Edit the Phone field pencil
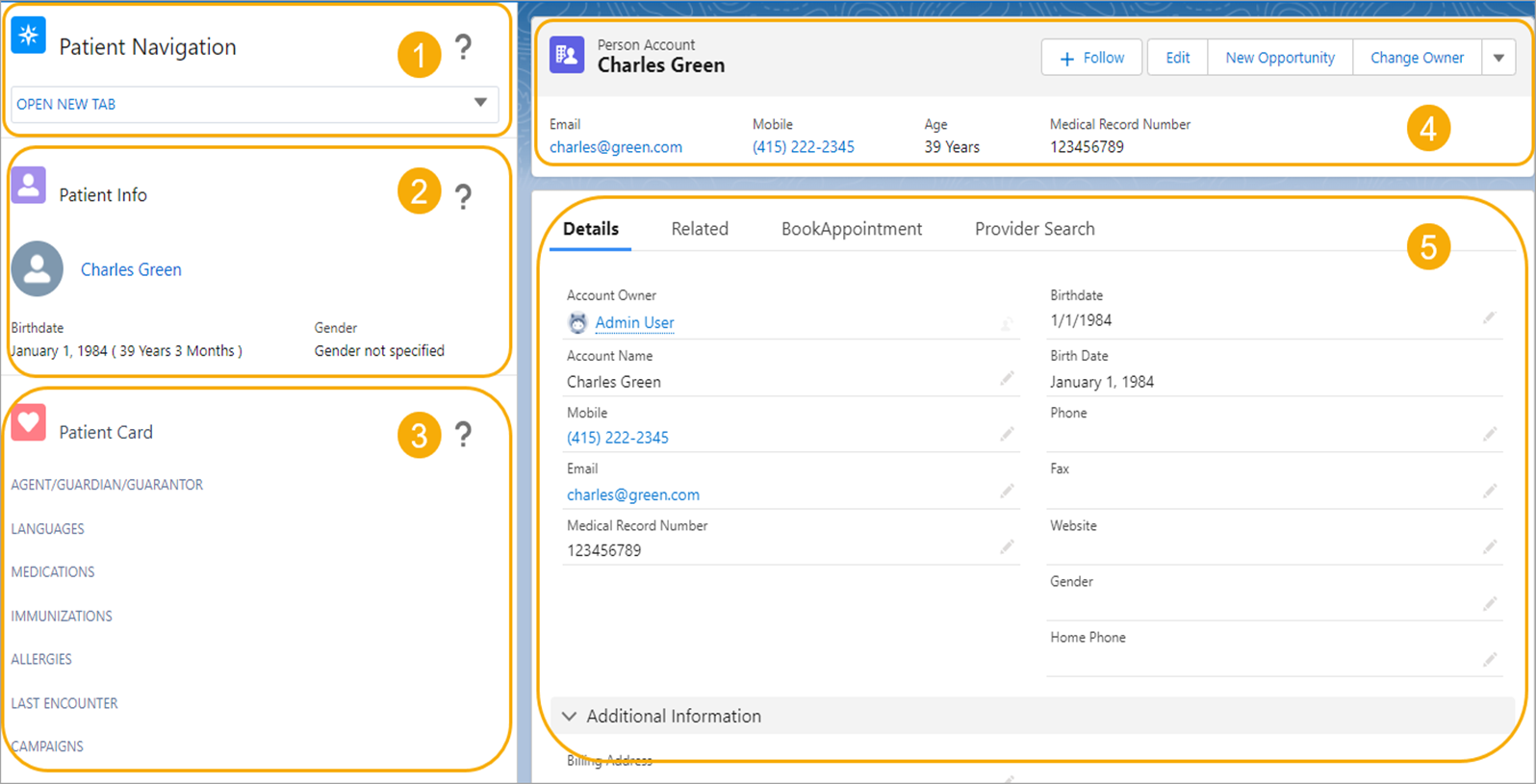 click(x=1490, y=435)
